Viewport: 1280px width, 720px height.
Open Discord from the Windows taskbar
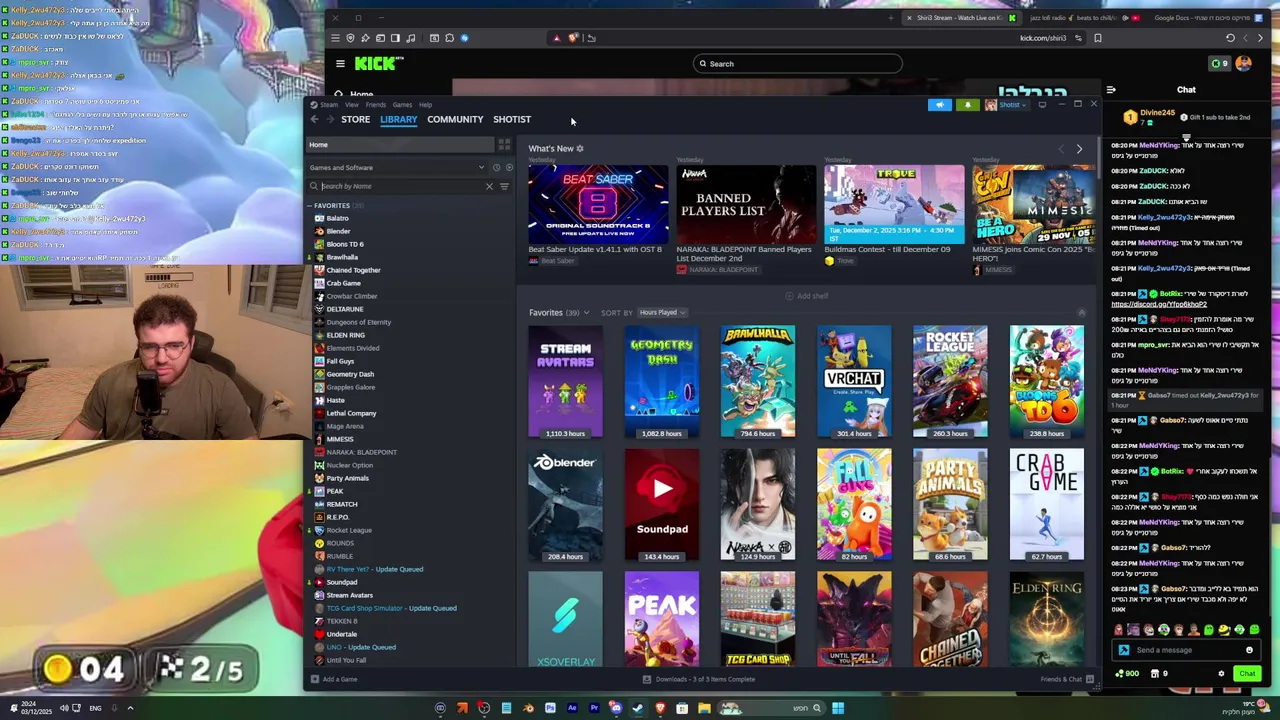(616, 709)
